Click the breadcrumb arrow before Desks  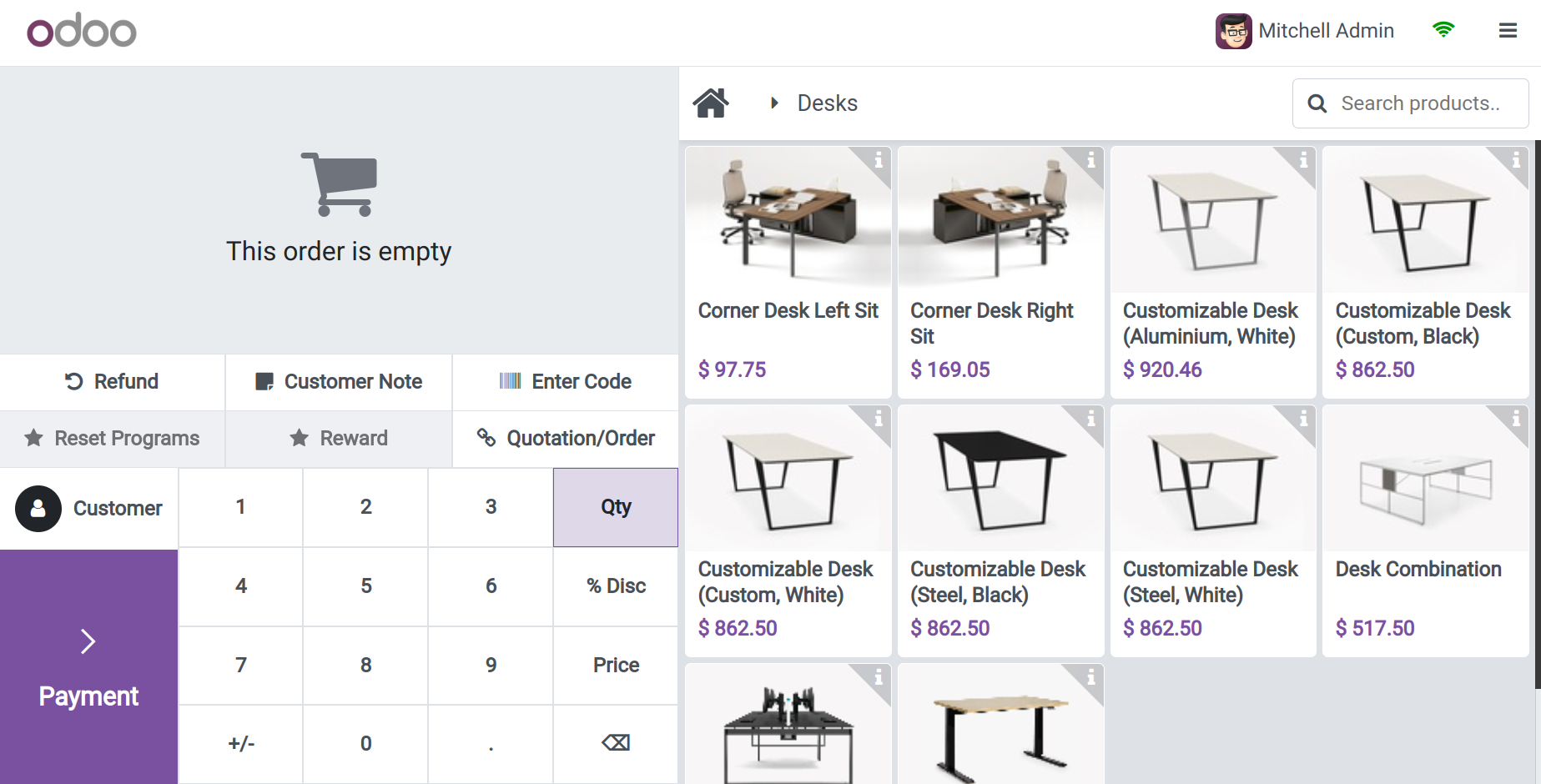click(774, 103)
